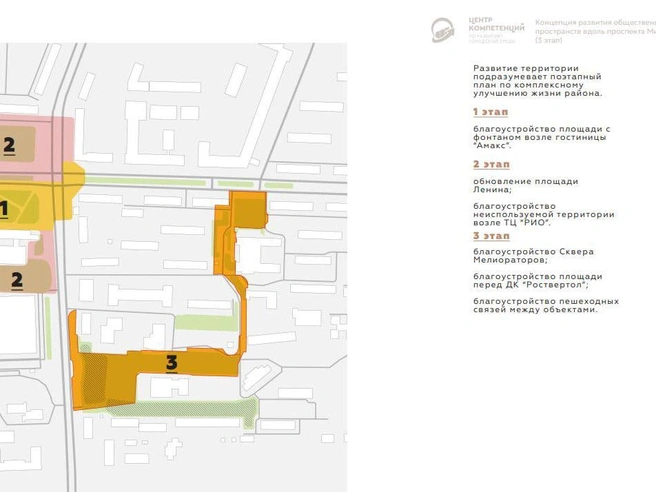Select the '1 этап' heading
Screen dimensions: 656x492
491,112
